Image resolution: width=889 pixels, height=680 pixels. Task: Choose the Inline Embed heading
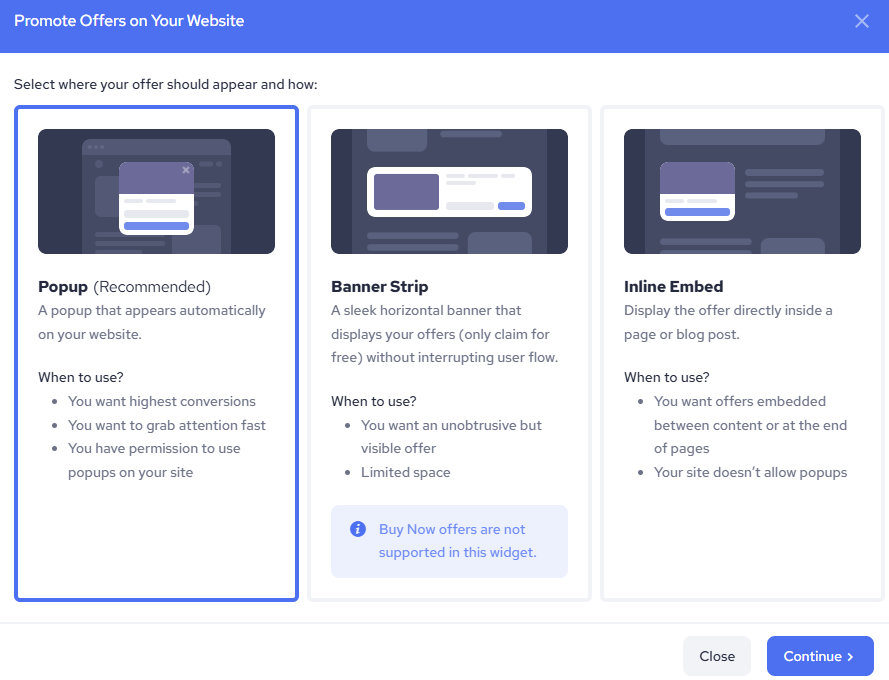(x=673, y=287)
